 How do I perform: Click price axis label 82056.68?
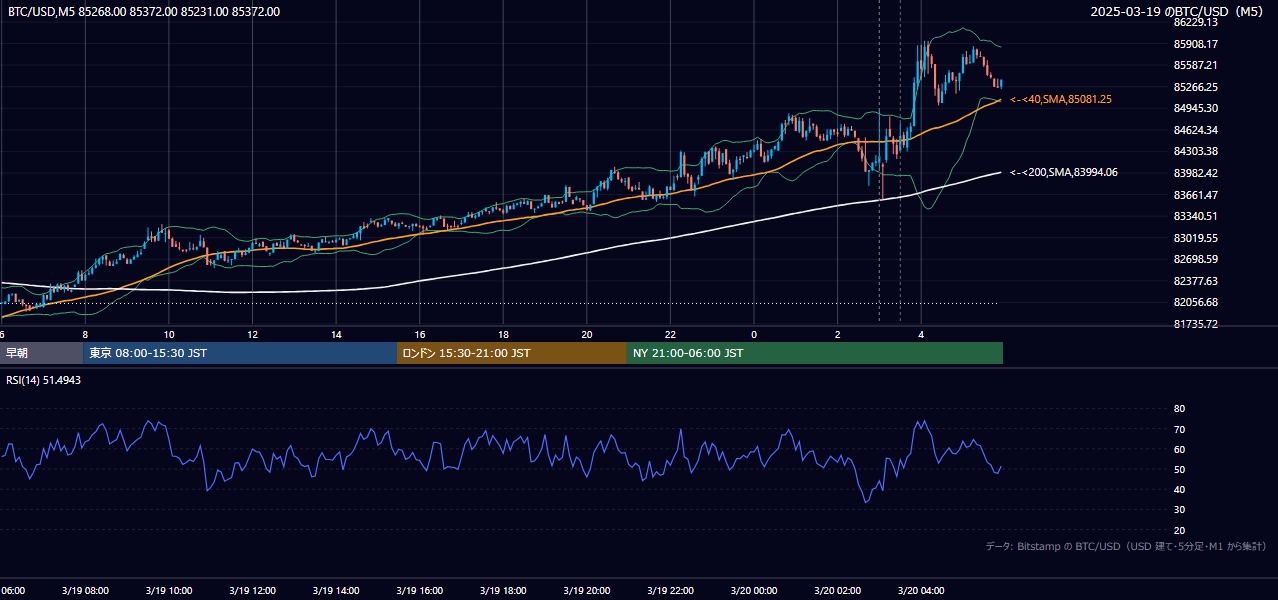click(x=1196, y=302)
